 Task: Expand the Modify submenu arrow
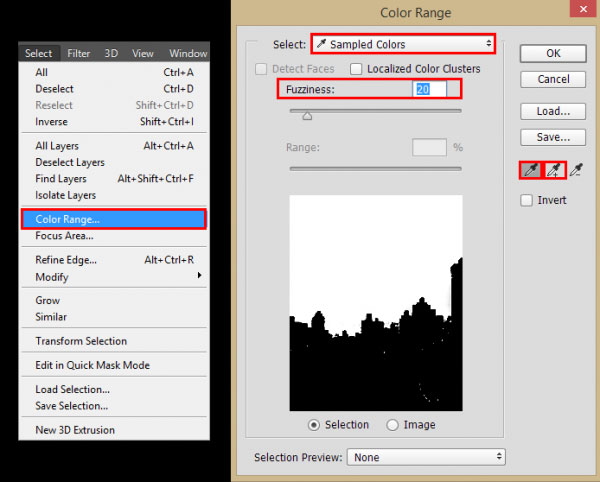tap(199, 275)
